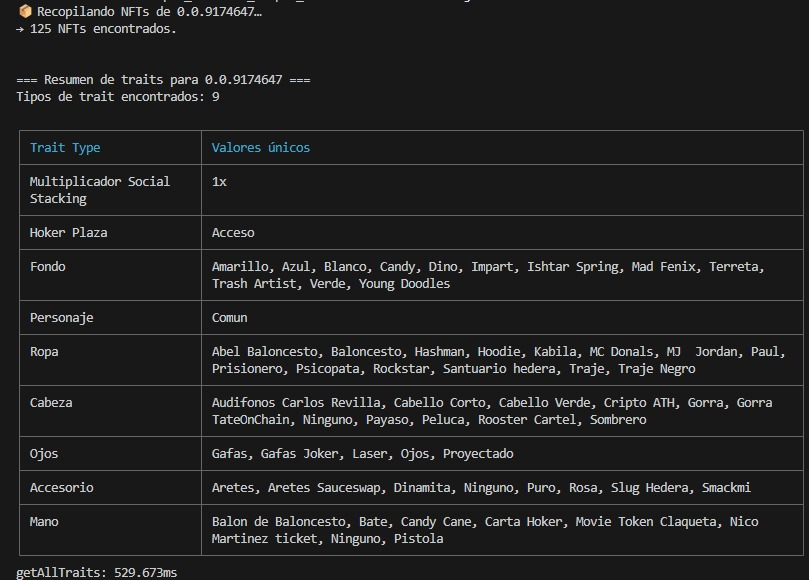Click the "Young Doodles" value in Fondo row
Screen dimensions: 809x580
coord(404,284)
